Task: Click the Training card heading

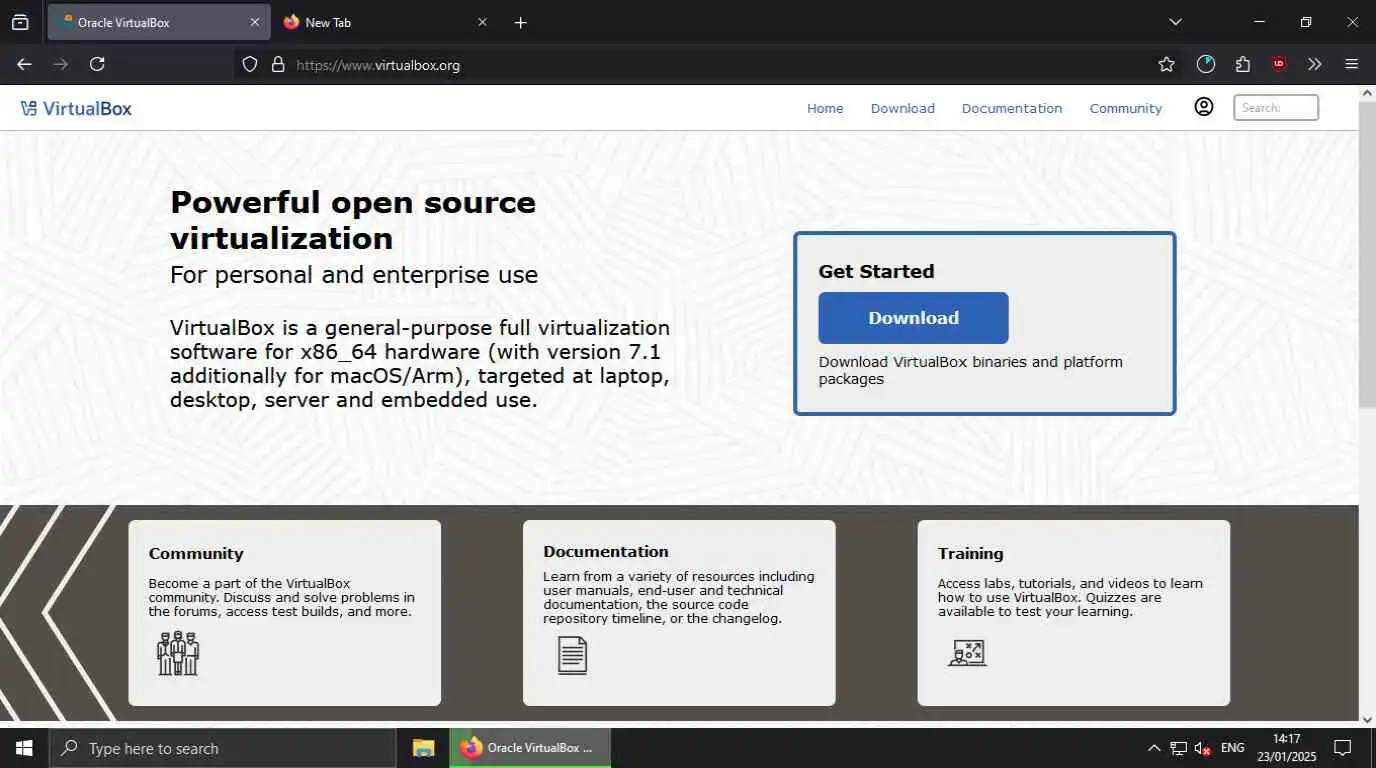Action: tap(970, 553)
